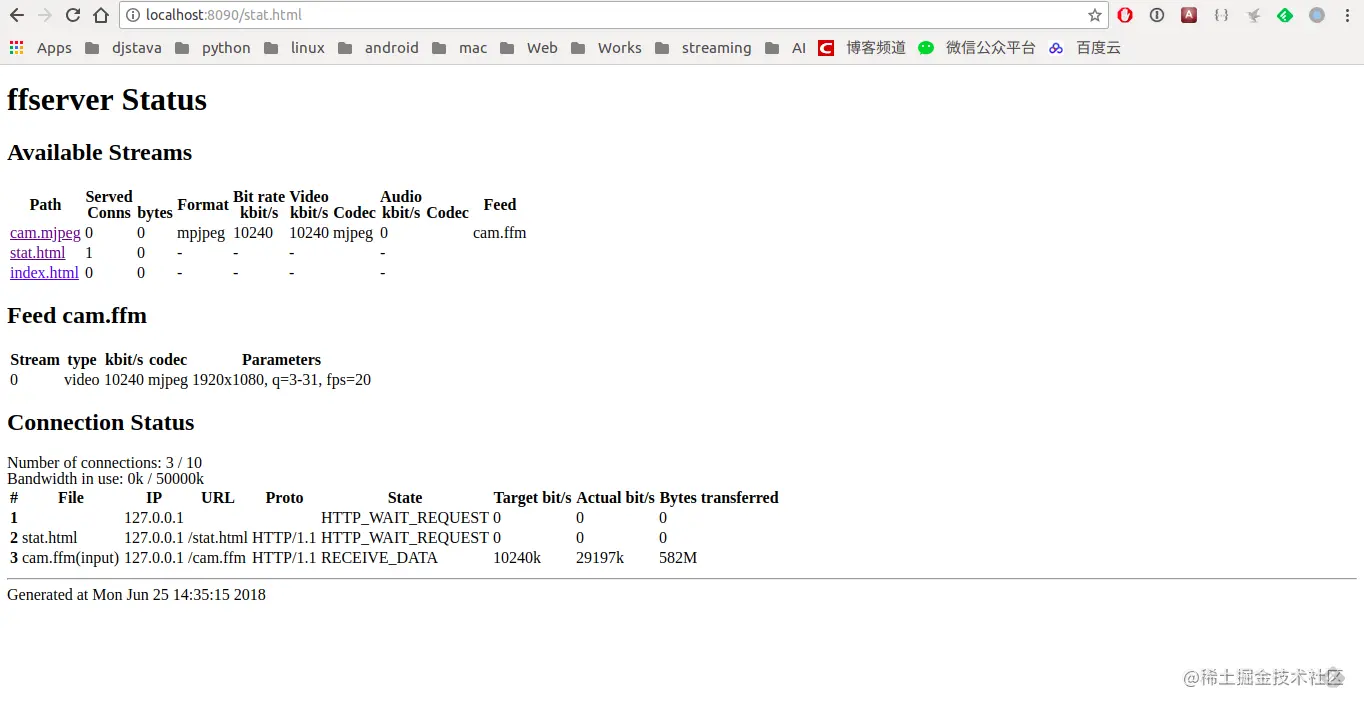
Task: Click inside the address bar
Action: coord(400,15)
